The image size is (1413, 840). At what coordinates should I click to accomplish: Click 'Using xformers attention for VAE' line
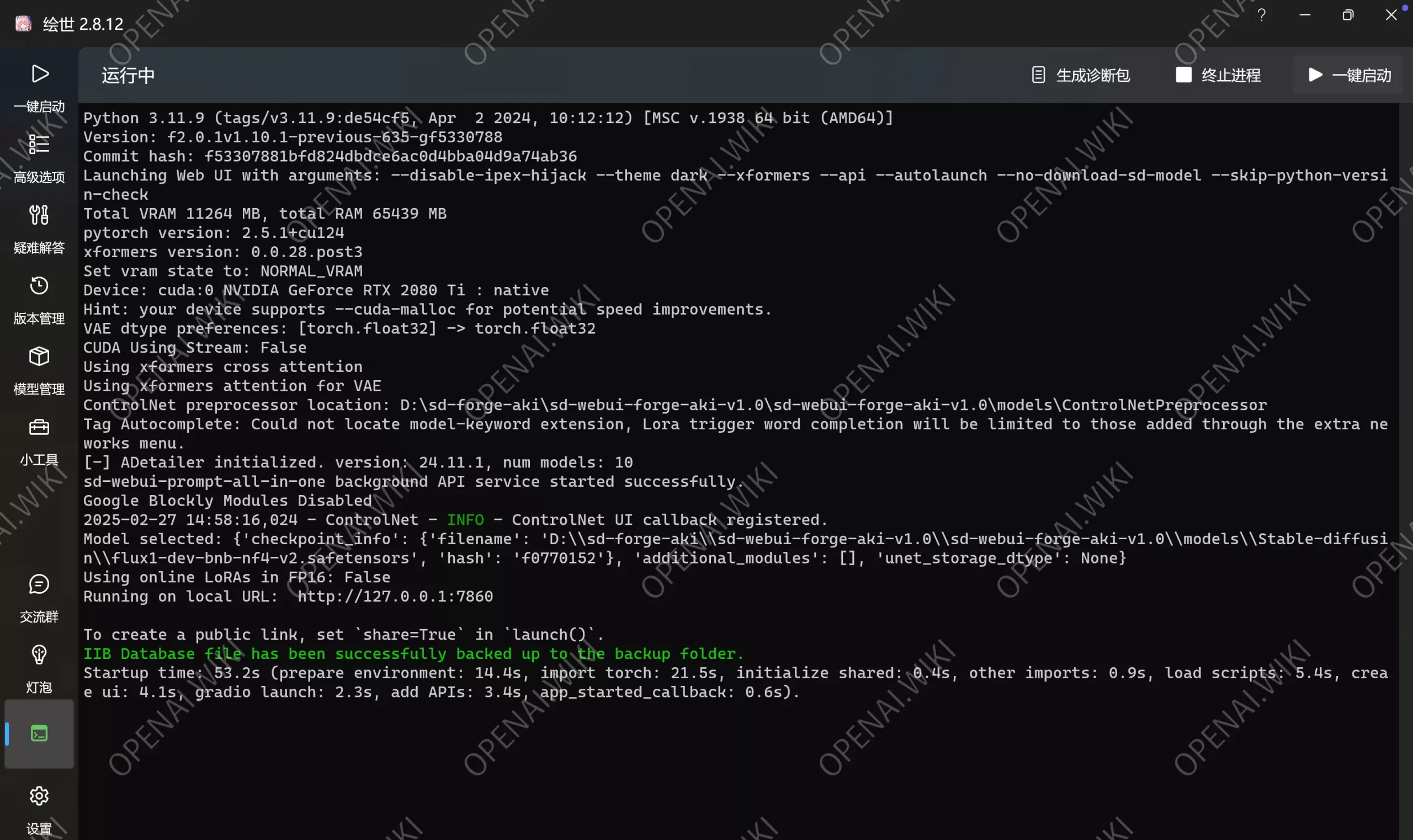232,385
